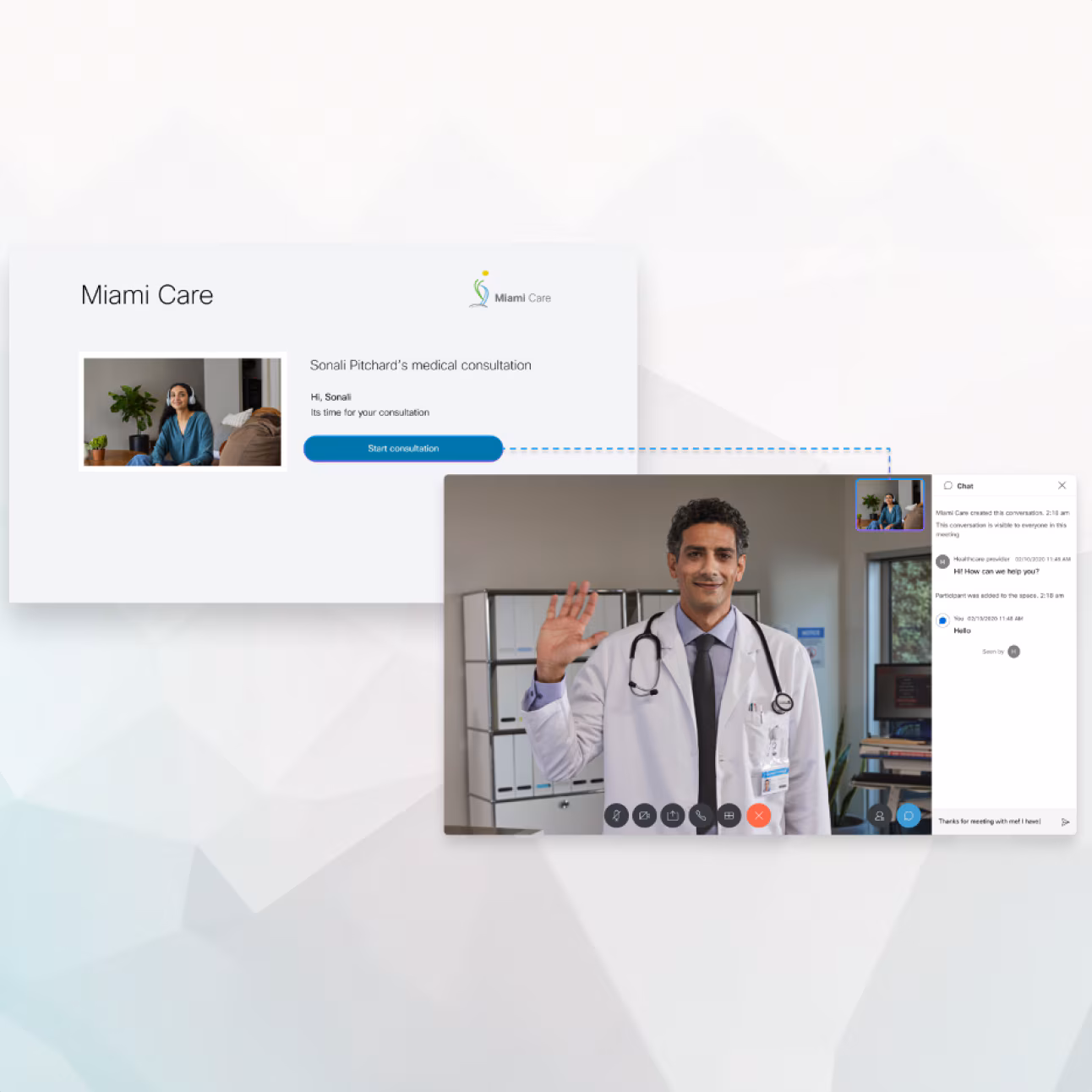The height and width of the screenshot is (1092, 1092).
Task: Click the 'Miami Care' page title
Action: point(147,295)
